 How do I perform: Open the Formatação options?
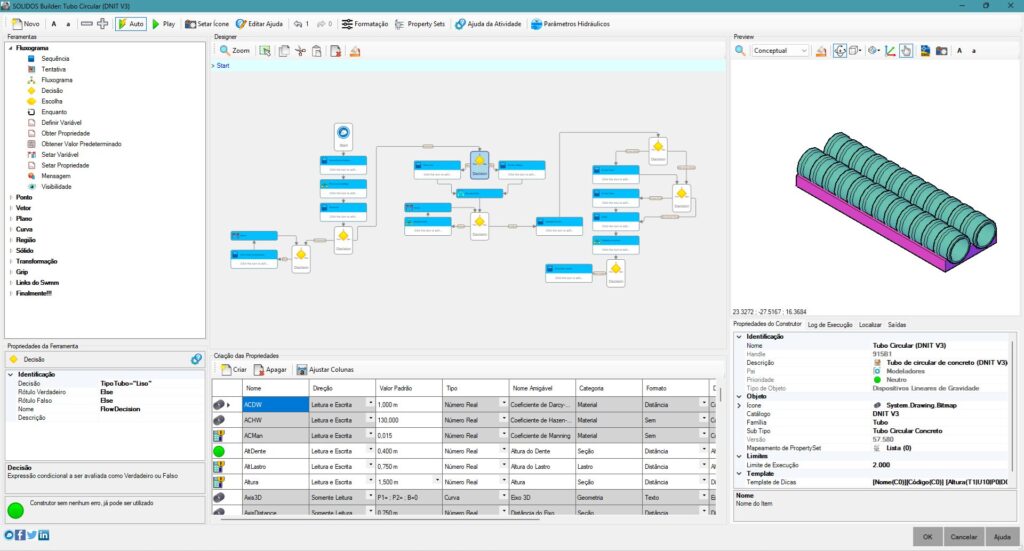[365, 24]
